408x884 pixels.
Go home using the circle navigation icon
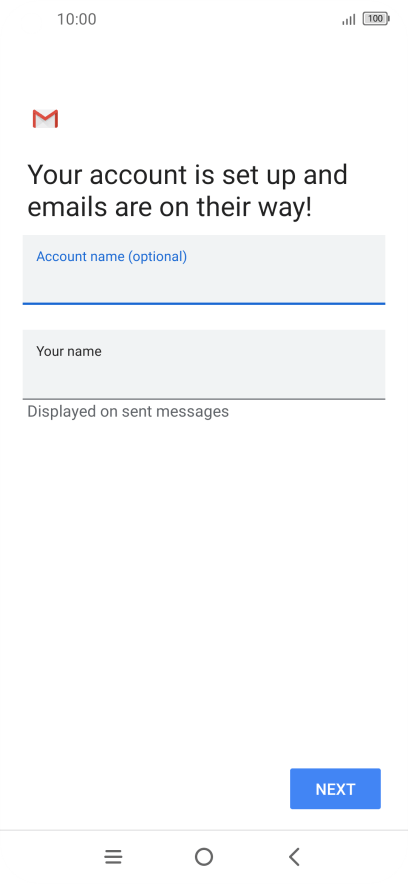click(204, 857)
